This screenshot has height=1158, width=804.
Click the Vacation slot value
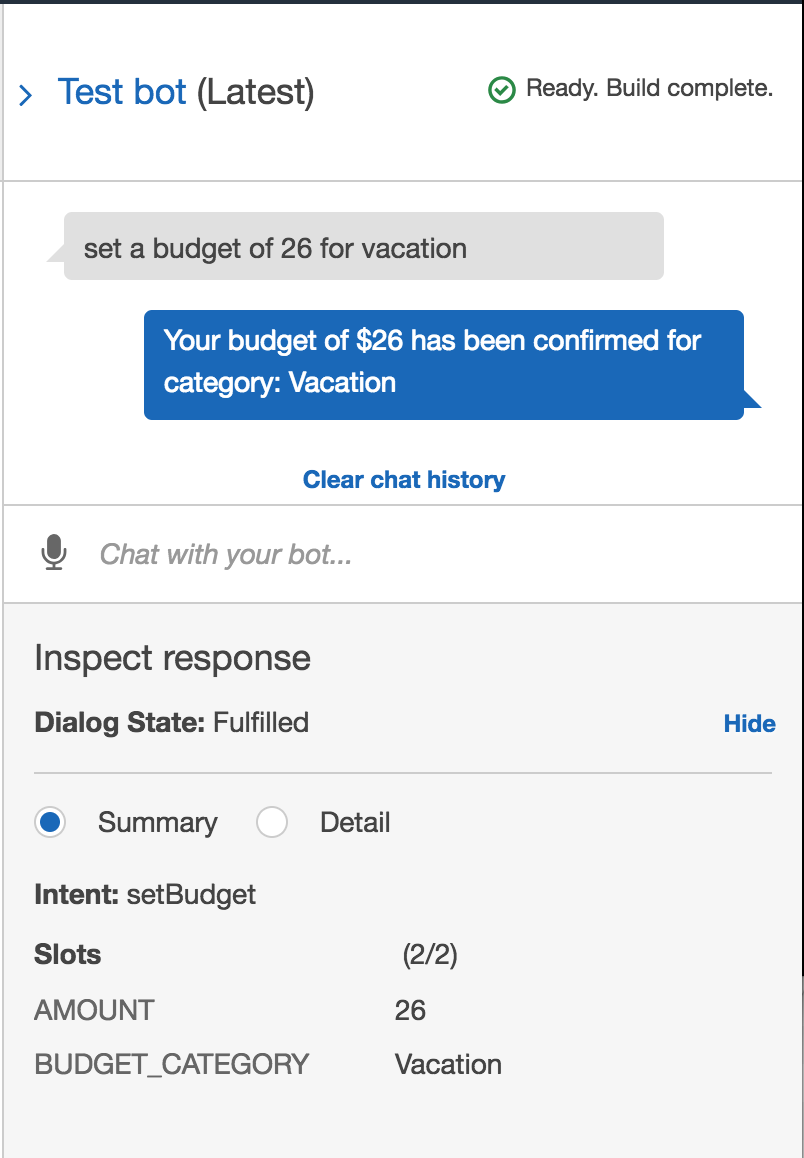pos(448,1063)
